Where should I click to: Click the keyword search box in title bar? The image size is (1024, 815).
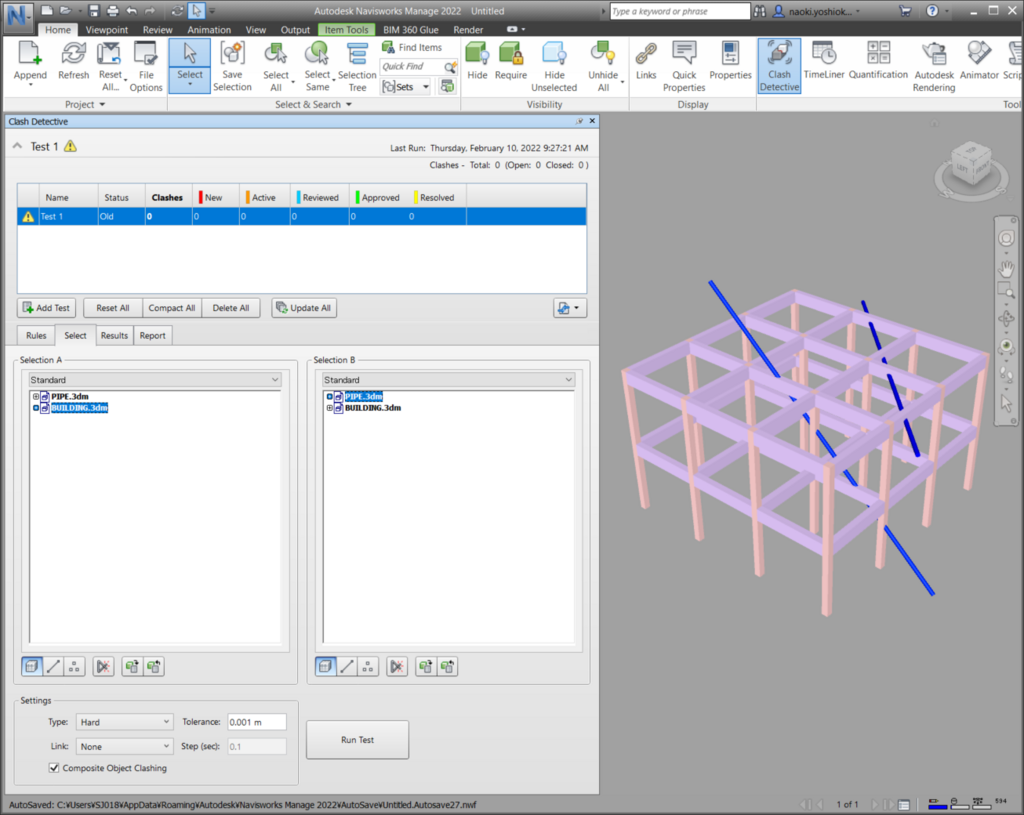pyautogui.click(x=680, y=11)
